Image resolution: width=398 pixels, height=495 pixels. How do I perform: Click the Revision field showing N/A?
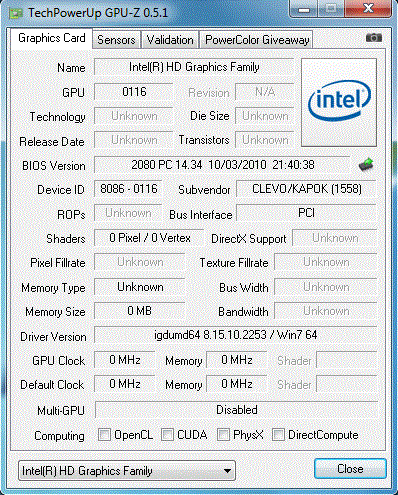(265, 92)
